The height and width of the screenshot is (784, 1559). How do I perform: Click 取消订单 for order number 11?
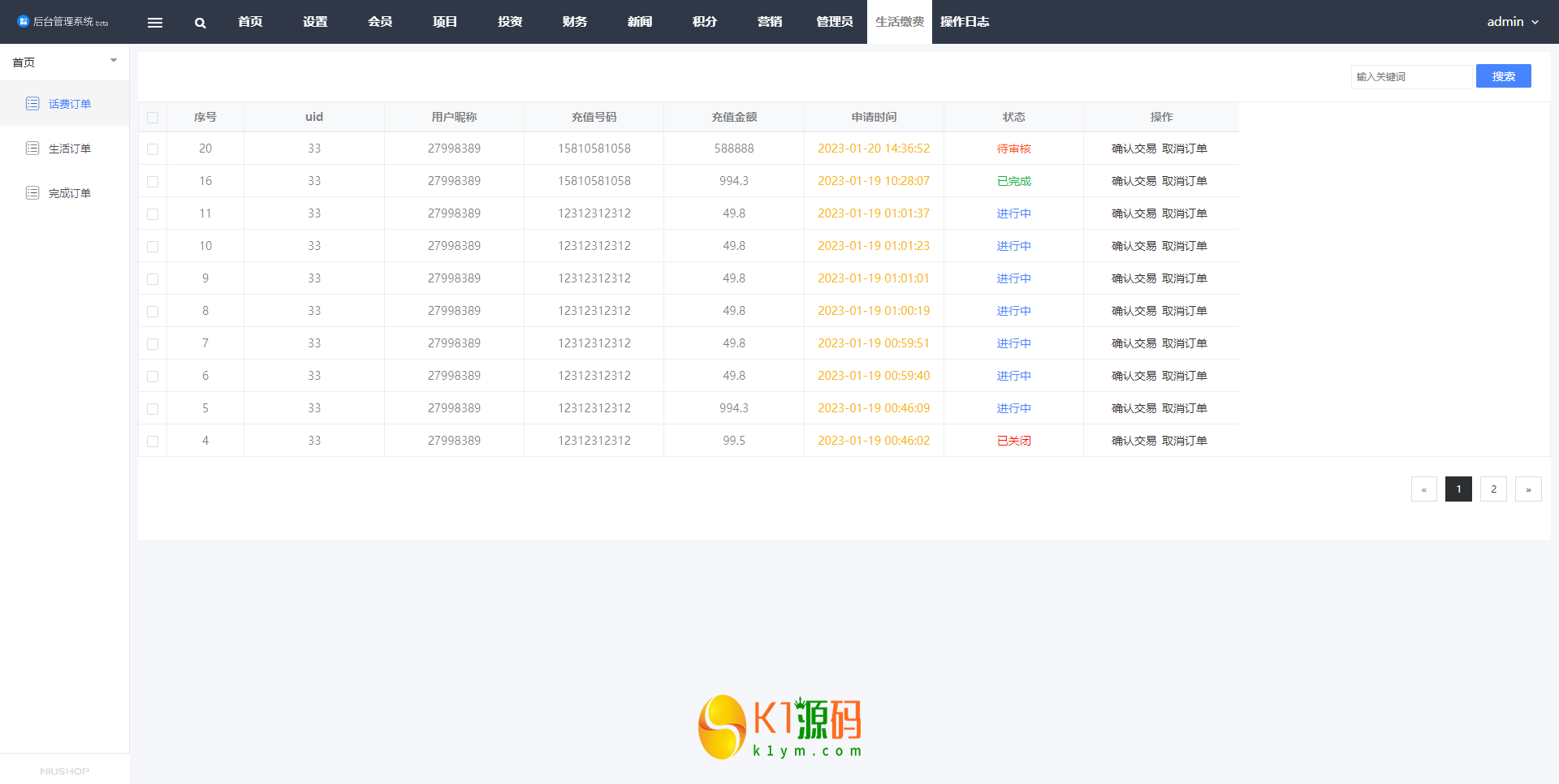(1184, 213)
